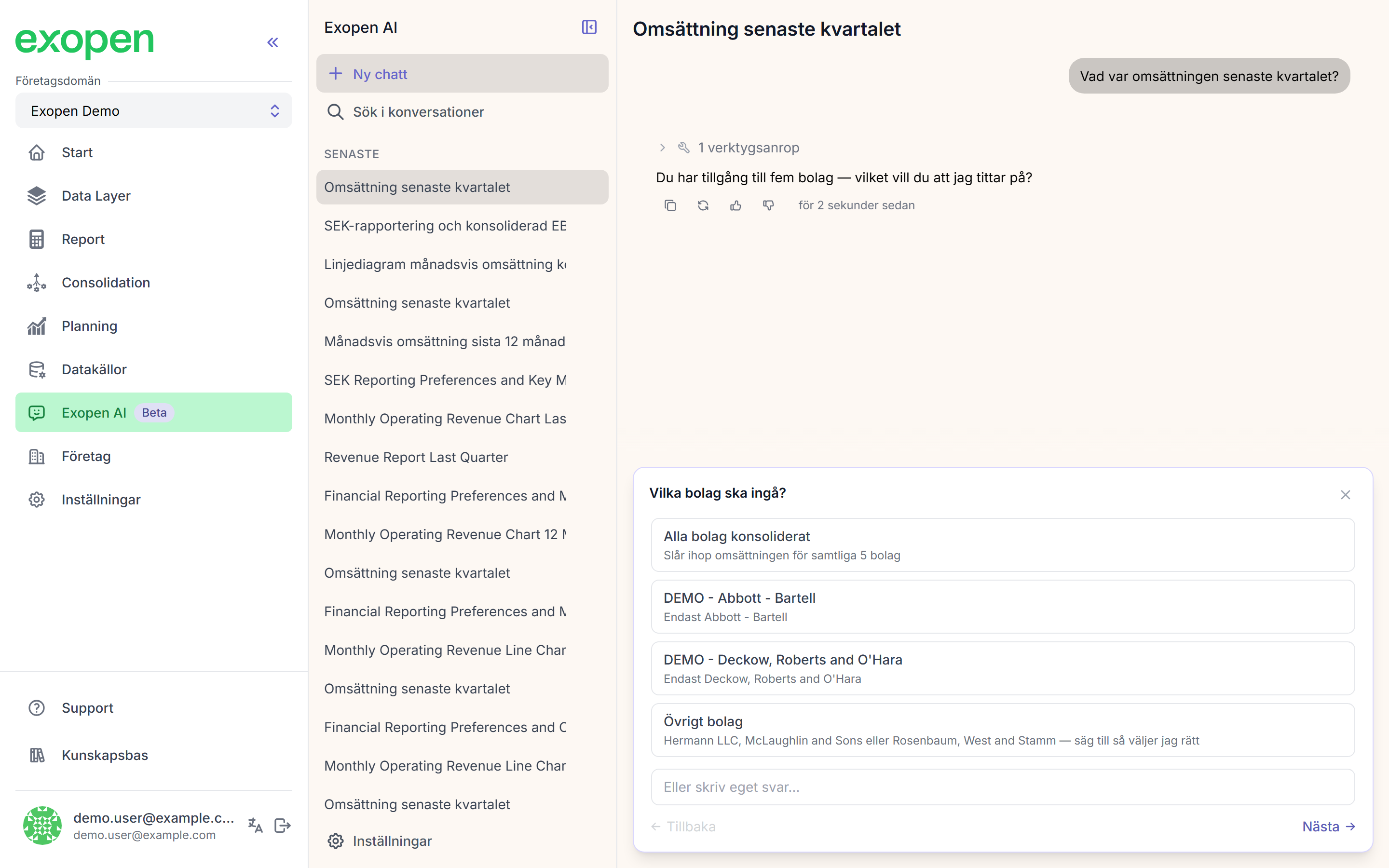This screenshot has width=1389, height=868.
Task: Select 'DEMO - Abbott - Bartell' option
Action: pyautogui.click(x=1003, y=606)
